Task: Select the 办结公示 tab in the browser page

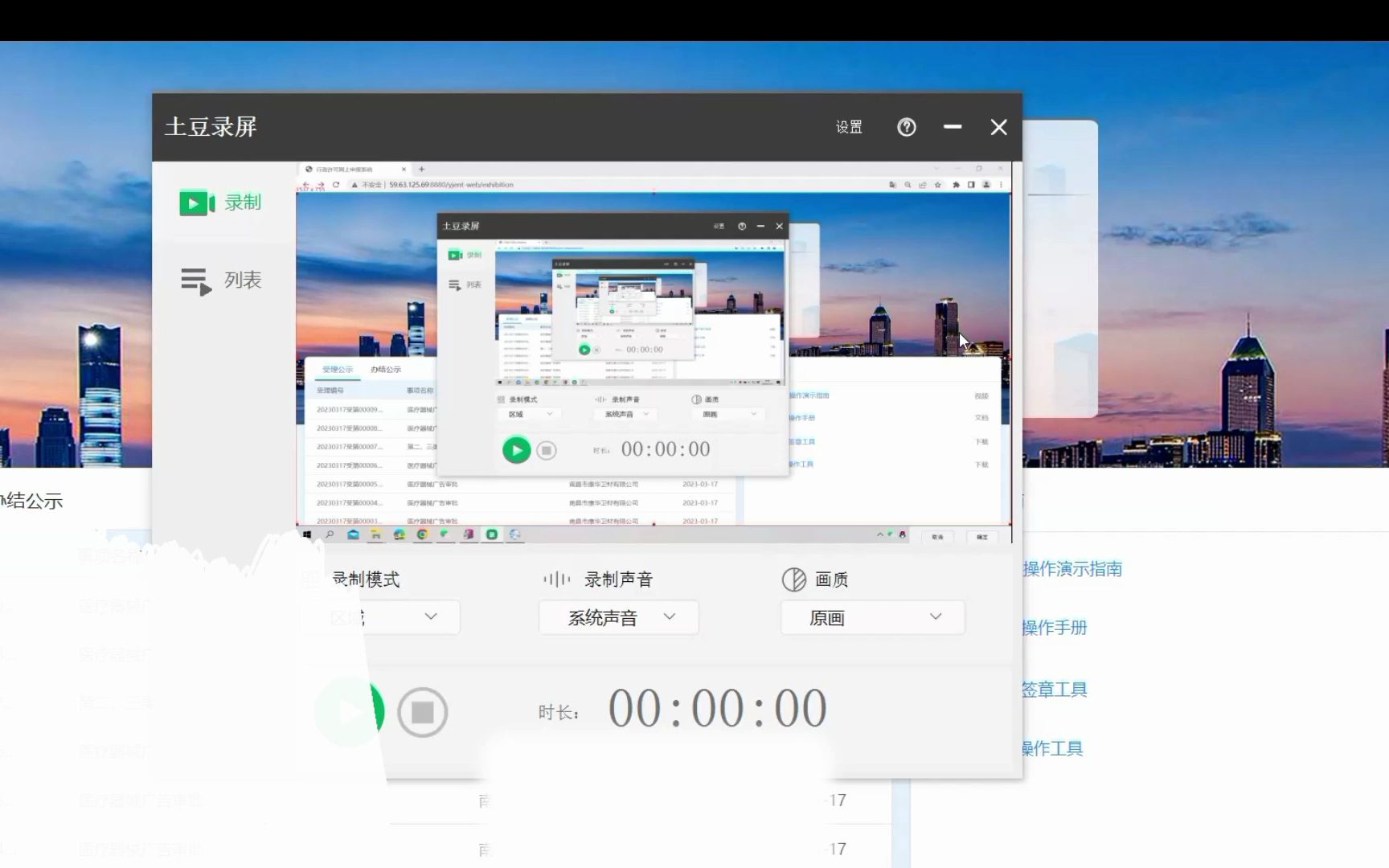Action: click(31, 502)
